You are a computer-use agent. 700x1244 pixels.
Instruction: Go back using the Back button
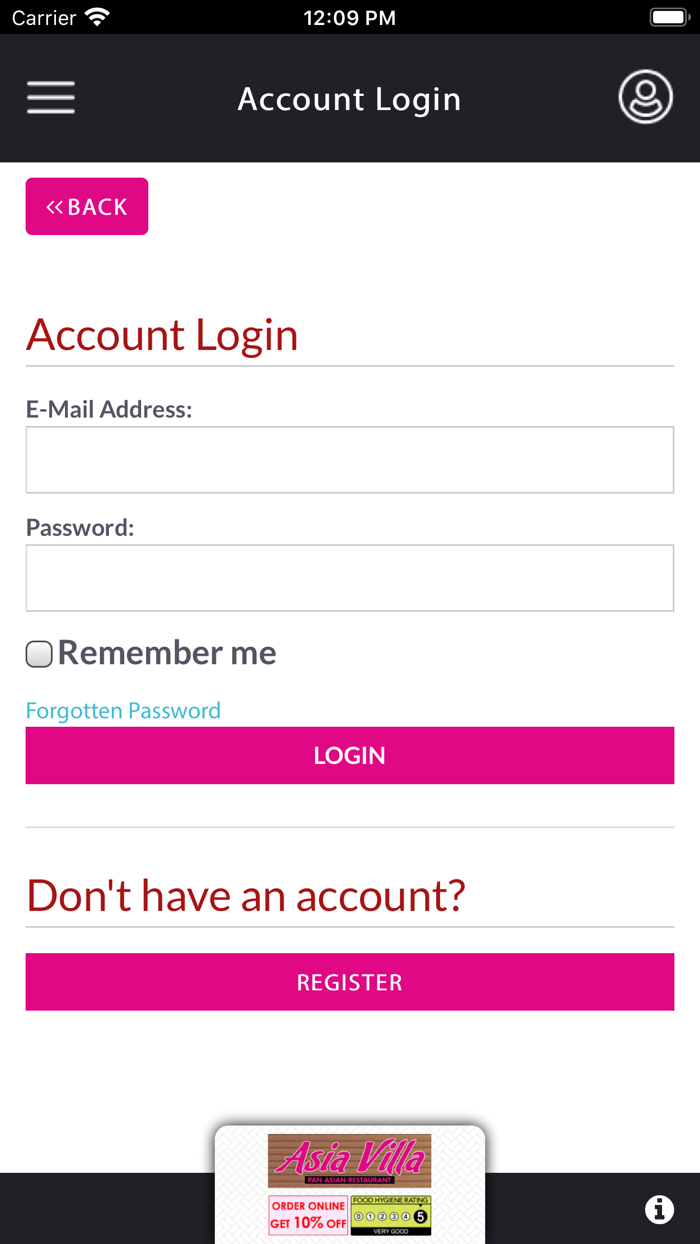click(87, 207)
